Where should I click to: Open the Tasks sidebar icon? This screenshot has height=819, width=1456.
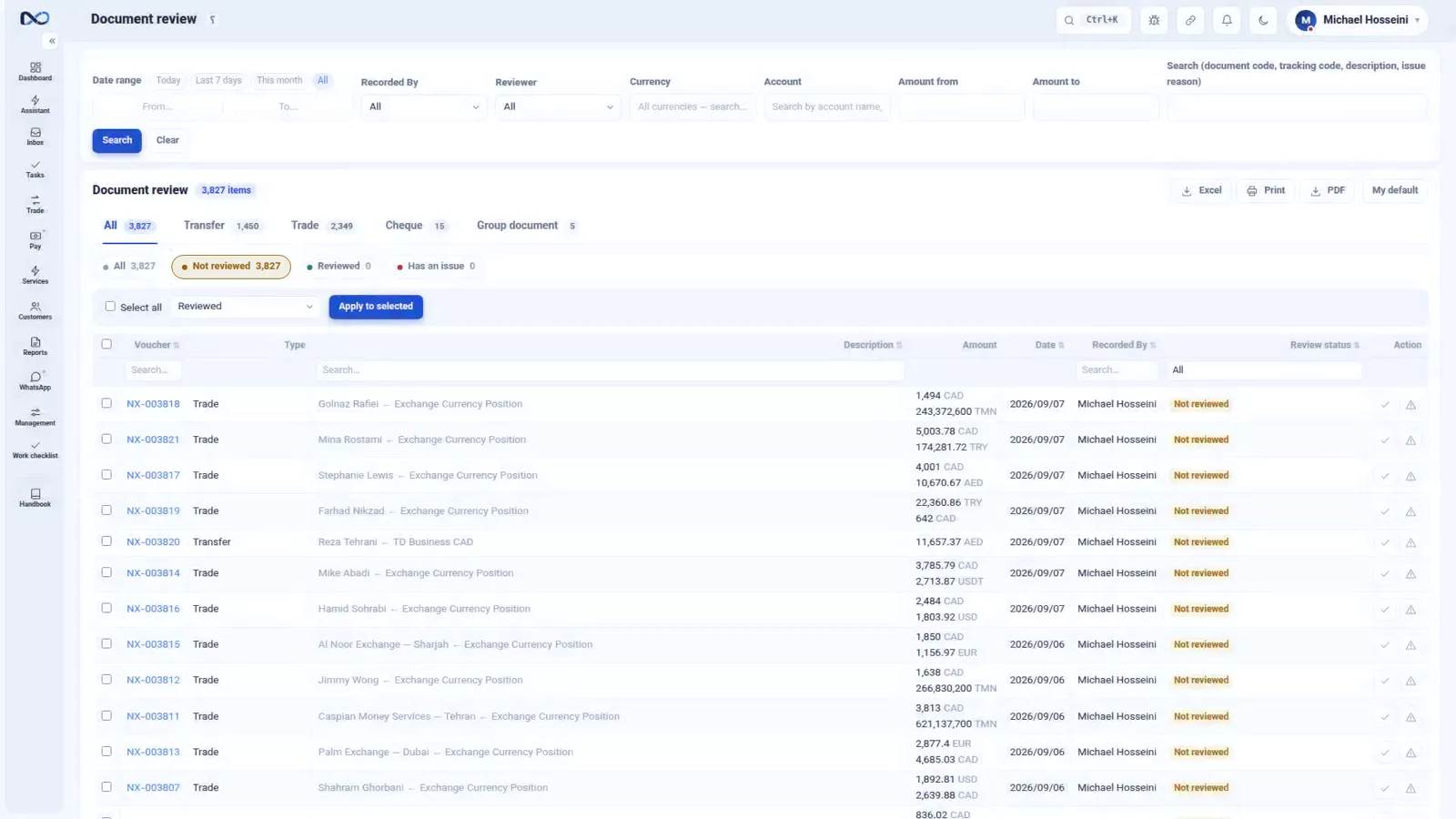(35, 169)
